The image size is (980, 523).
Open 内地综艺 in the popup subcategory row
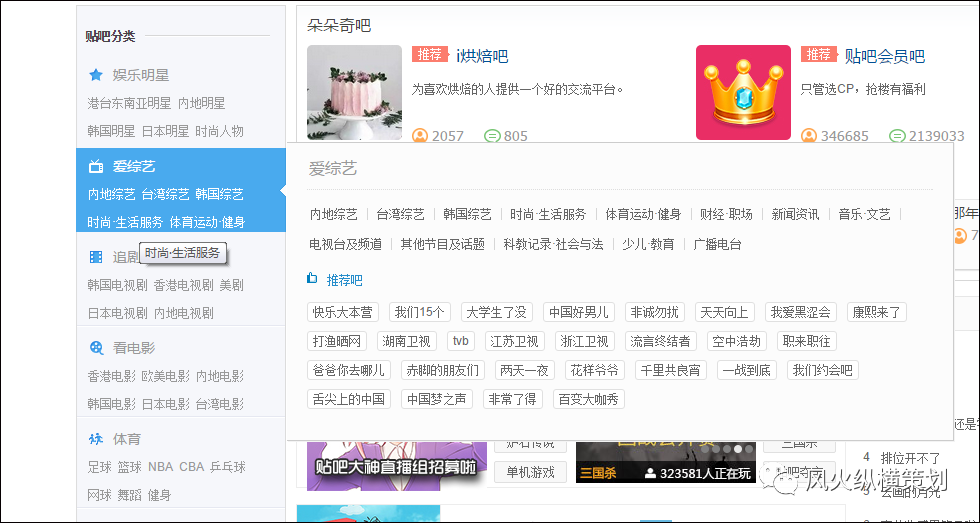point(334,214)
